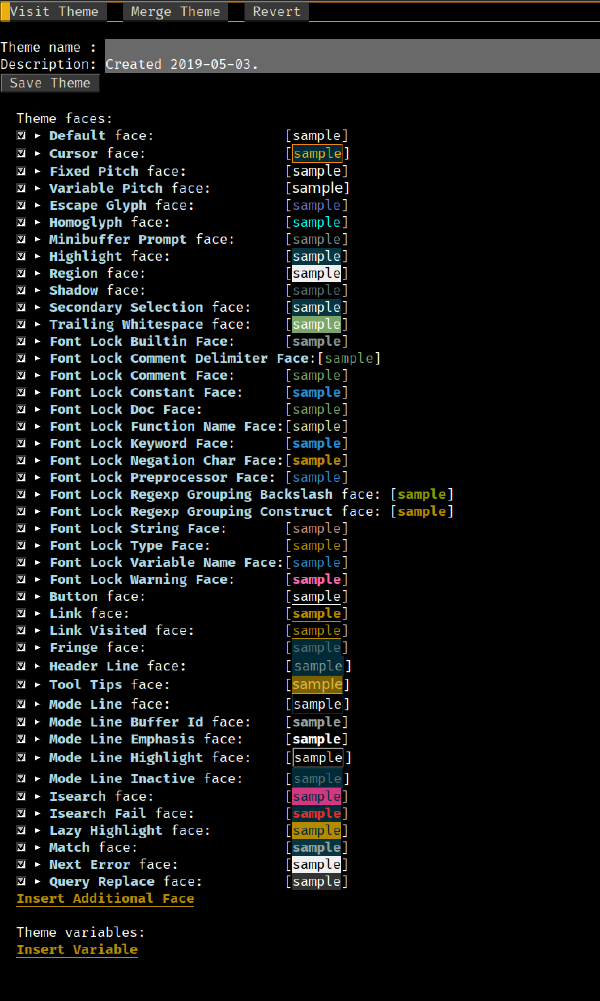Uncheck the Mode Line face checkbox
Viewport: 600px width, 1001px height.
click(22, 704)
